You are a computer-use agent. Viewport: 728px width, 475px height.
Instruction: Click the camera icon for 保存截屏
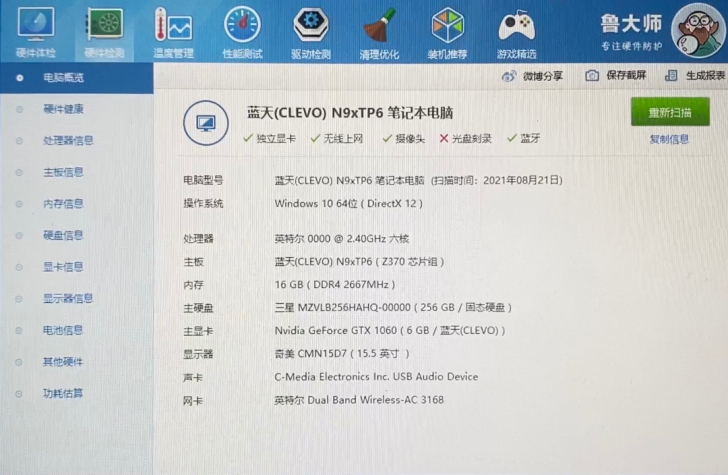pyautogui.click(x=592, y=76)
